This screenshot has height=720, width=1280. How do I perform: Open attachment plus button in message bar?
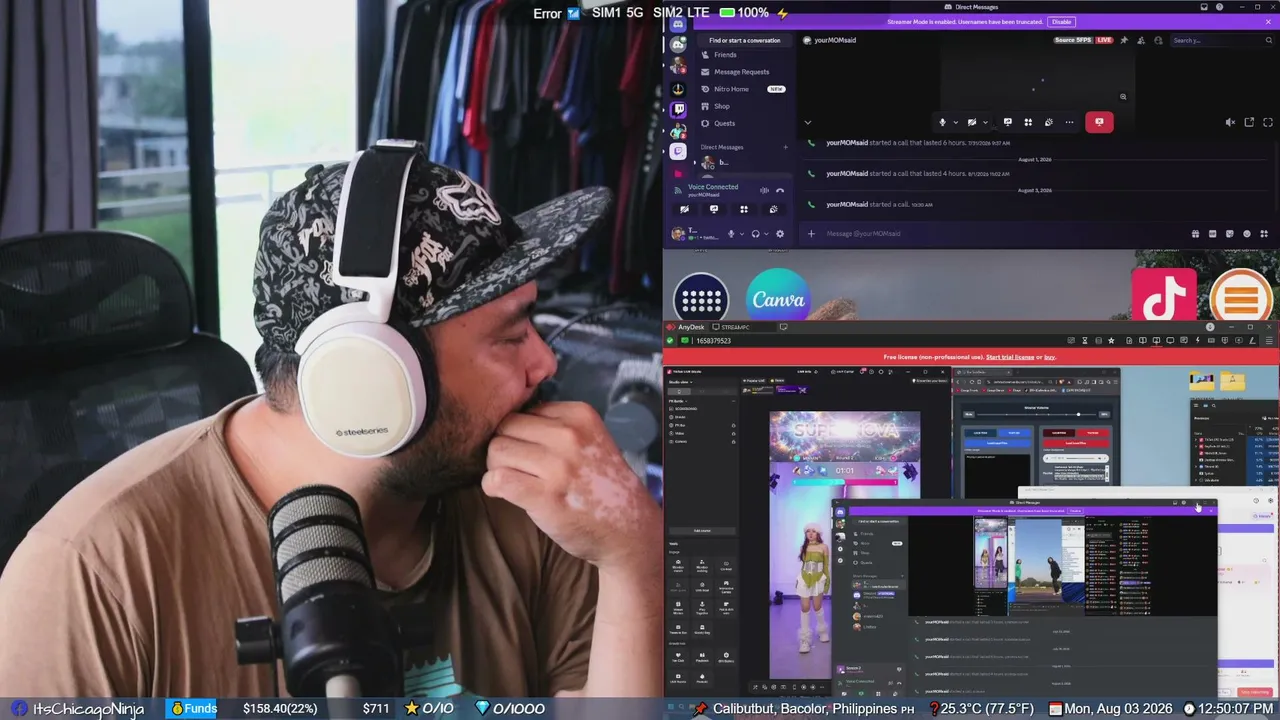tap(811, 234)
